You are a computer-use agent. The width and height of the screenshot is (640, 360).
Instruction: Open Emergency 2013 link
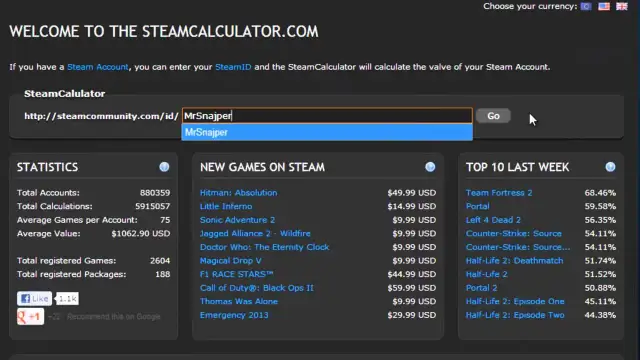[x=234, y=315]
